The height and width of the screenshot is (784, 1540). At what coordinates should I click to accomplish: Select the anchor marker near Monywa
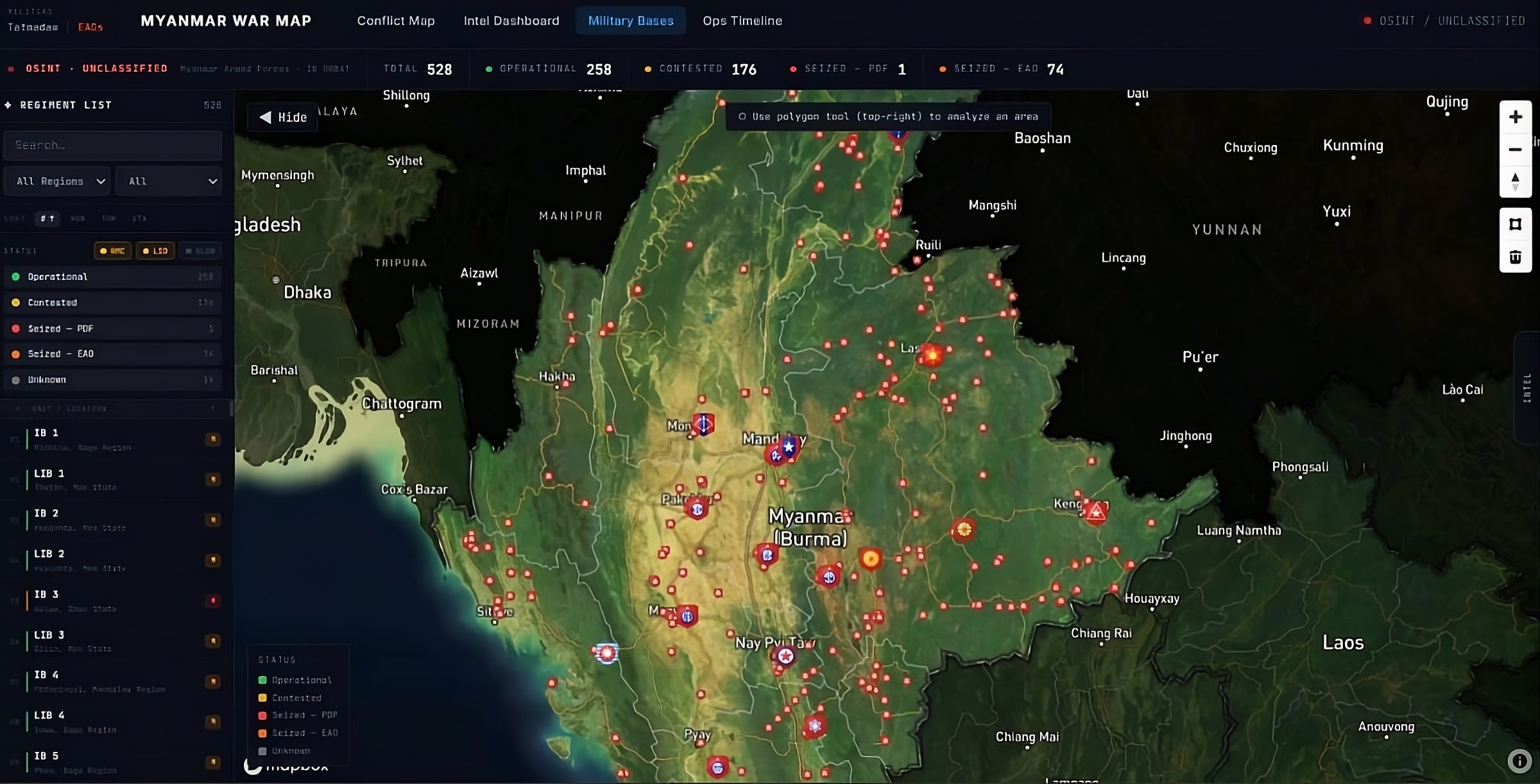pyautogui.click(x=704, y=424)
